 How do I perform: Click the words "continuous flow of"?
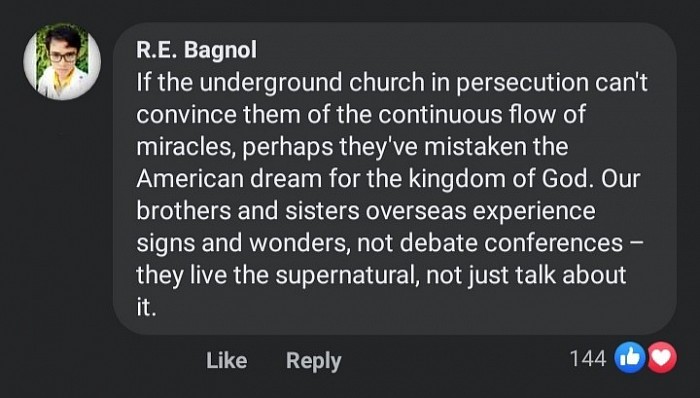[482, 115]
